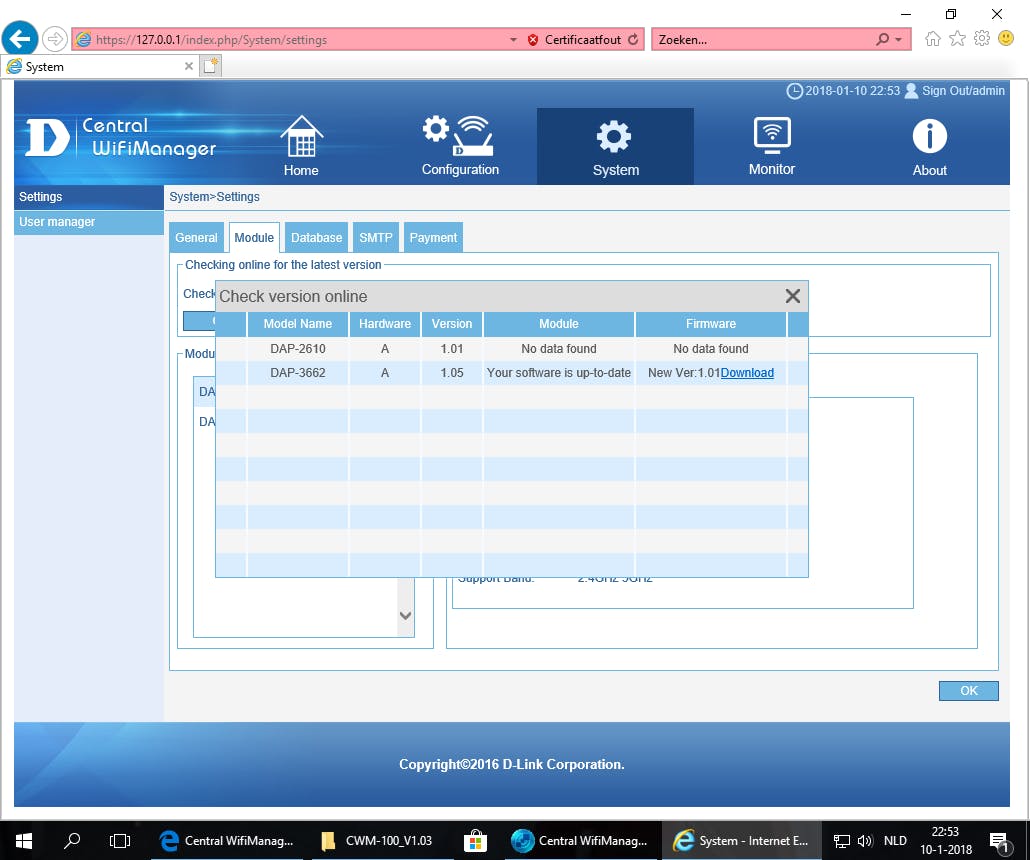Switch to the SMTP tab
Image resolution: width=1030 pixels, height=860 pixels.
pyautogui.click(x=376, y=238)
